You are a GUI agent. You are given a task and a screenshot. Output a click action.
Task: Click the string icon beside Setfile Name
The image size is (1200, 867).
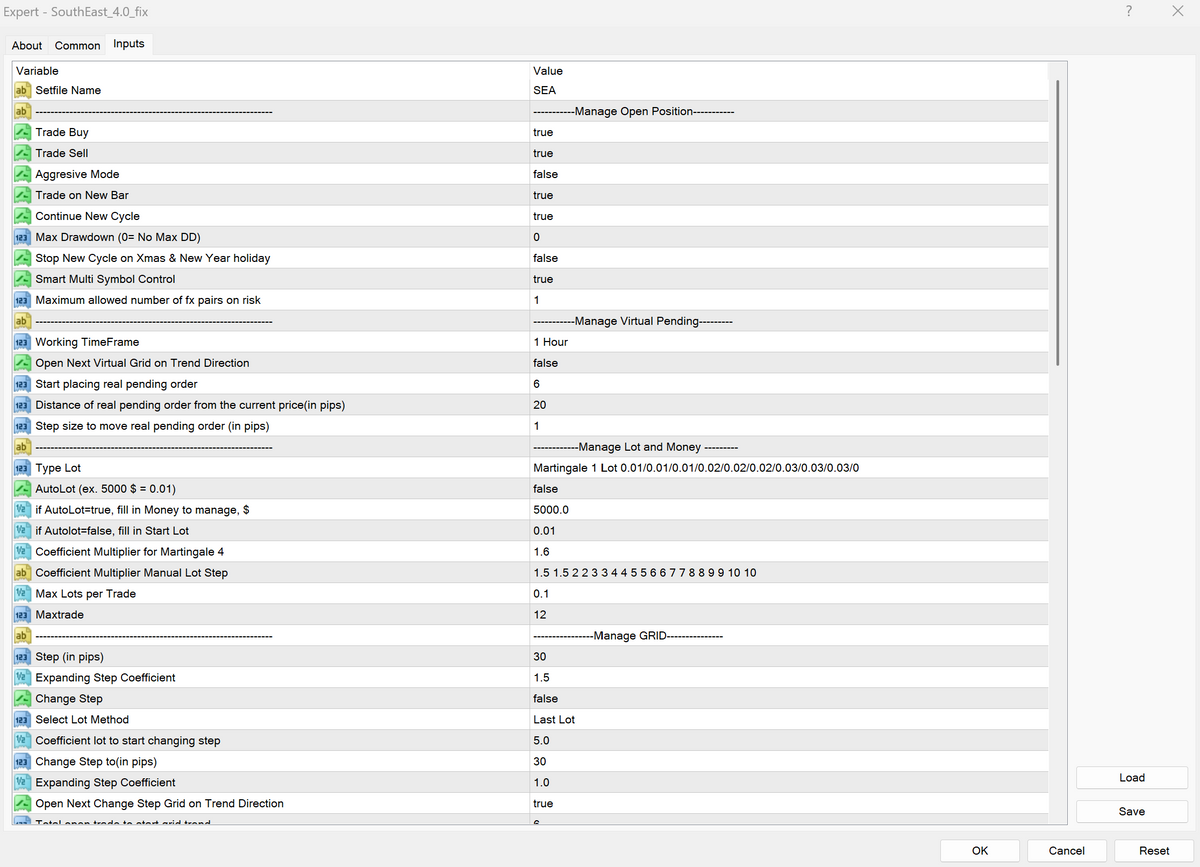pos(21,90)
